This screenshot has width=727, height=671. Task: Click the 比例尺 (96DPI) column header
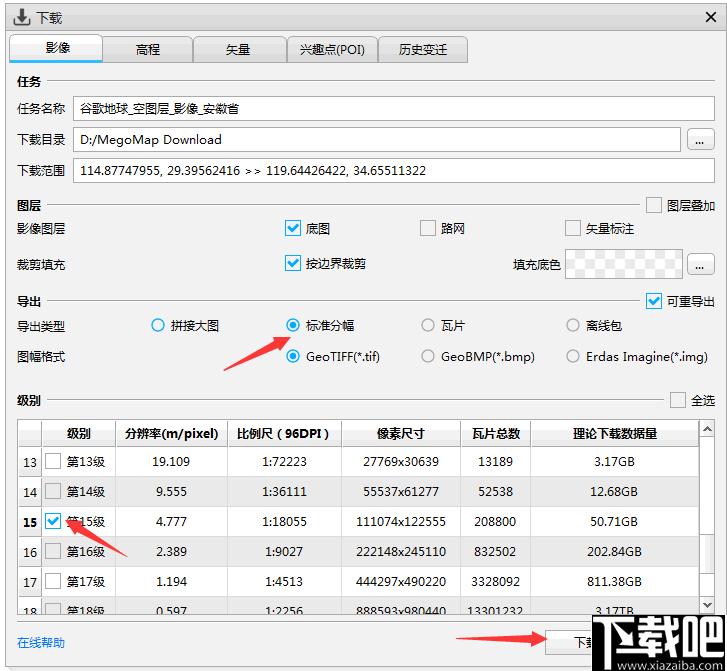284,434
